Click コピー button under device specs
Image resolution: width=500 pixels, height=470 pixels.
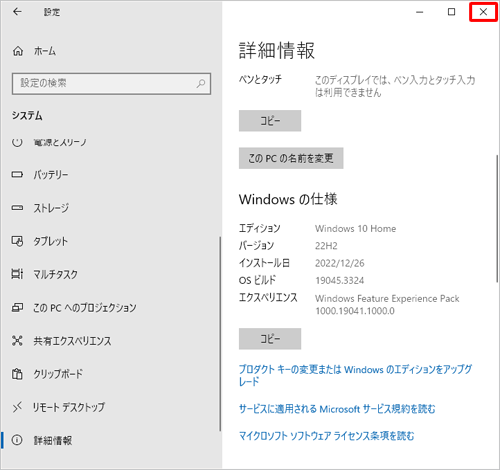point(270,121)
